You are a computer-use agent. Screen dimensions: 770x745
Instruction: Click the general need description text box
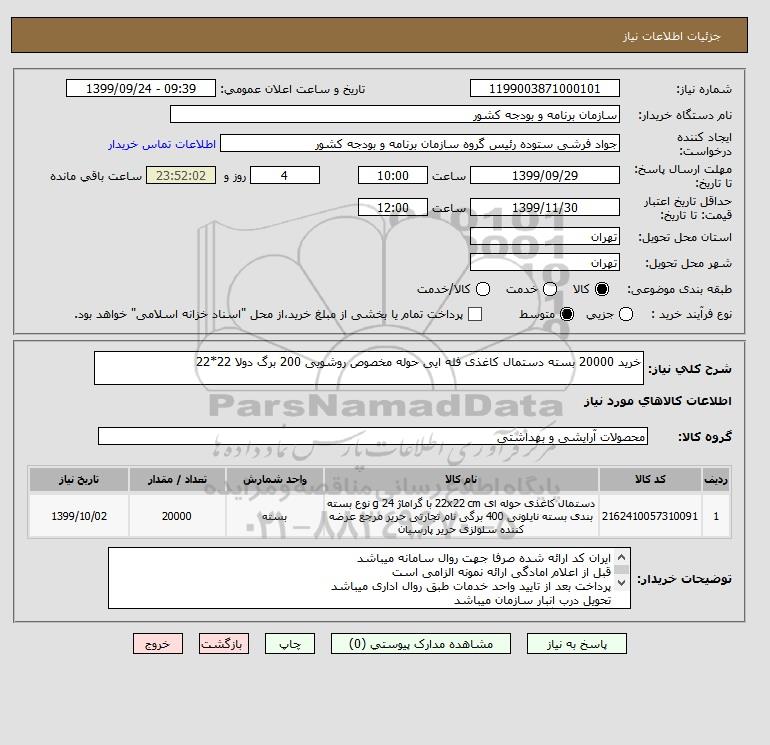[369, 368]
